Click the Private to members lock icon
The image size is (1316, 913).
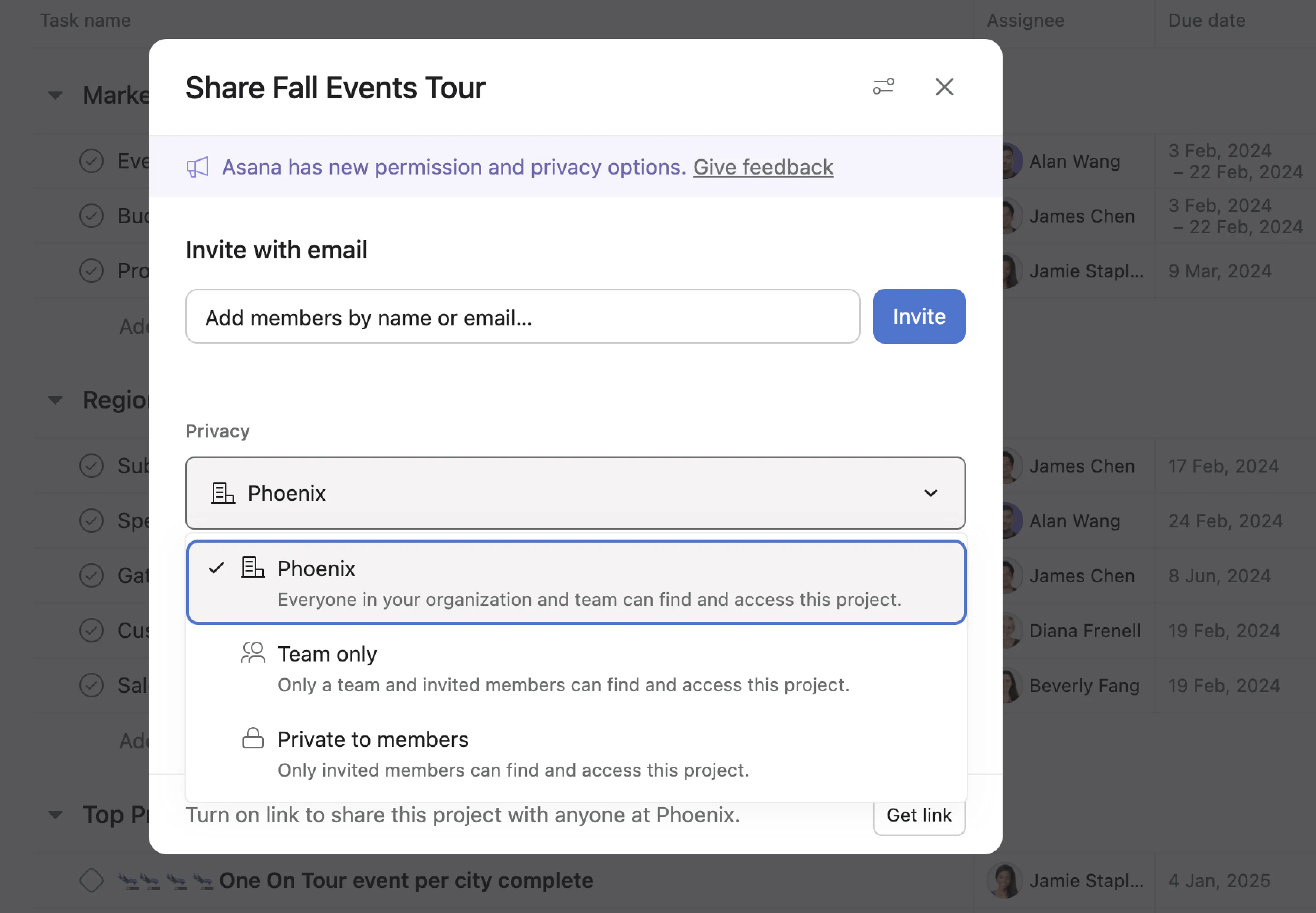(252, 738)
